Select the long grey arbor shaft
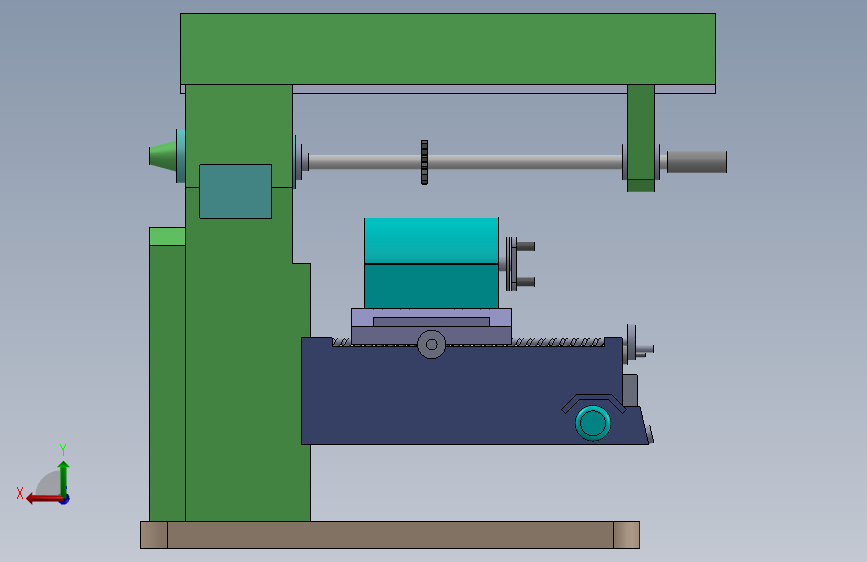Image resolution: width=867 pixels, height=562 pixels. coord(464,162)
